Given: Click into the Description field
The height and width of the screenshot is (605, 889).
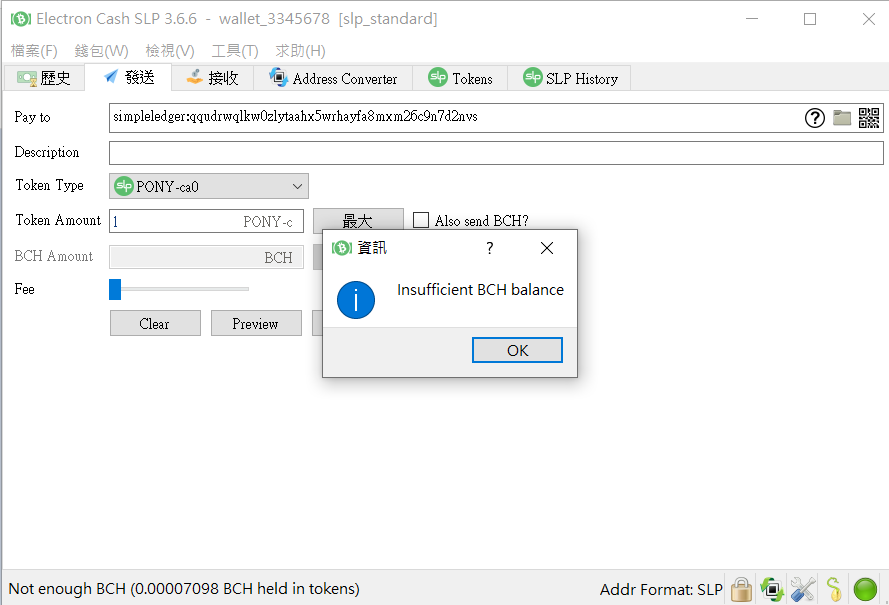Looking at the screenshot, I should (496, 153).
